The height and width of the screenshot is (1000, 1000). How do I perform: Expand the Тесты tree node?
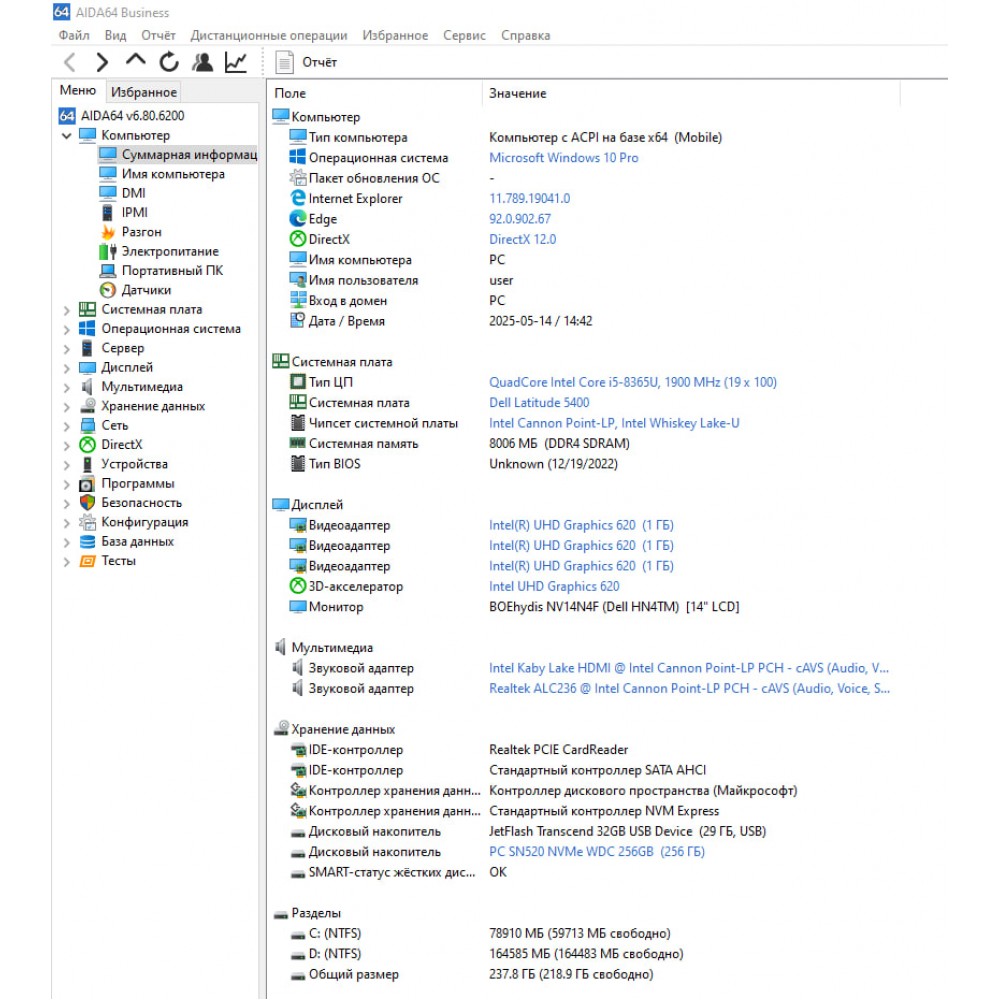tap(66, 561)
